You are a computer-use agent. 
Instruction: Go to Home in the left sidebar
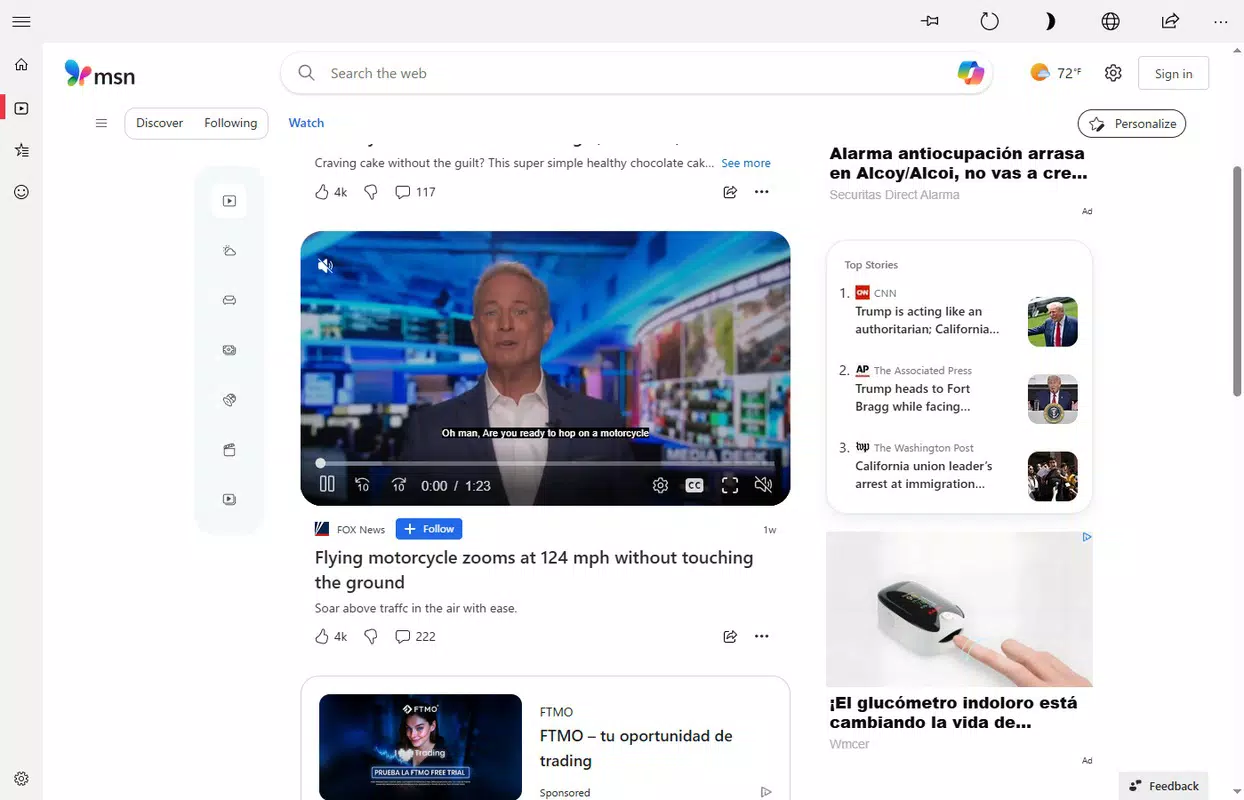(x=21, y=65)
